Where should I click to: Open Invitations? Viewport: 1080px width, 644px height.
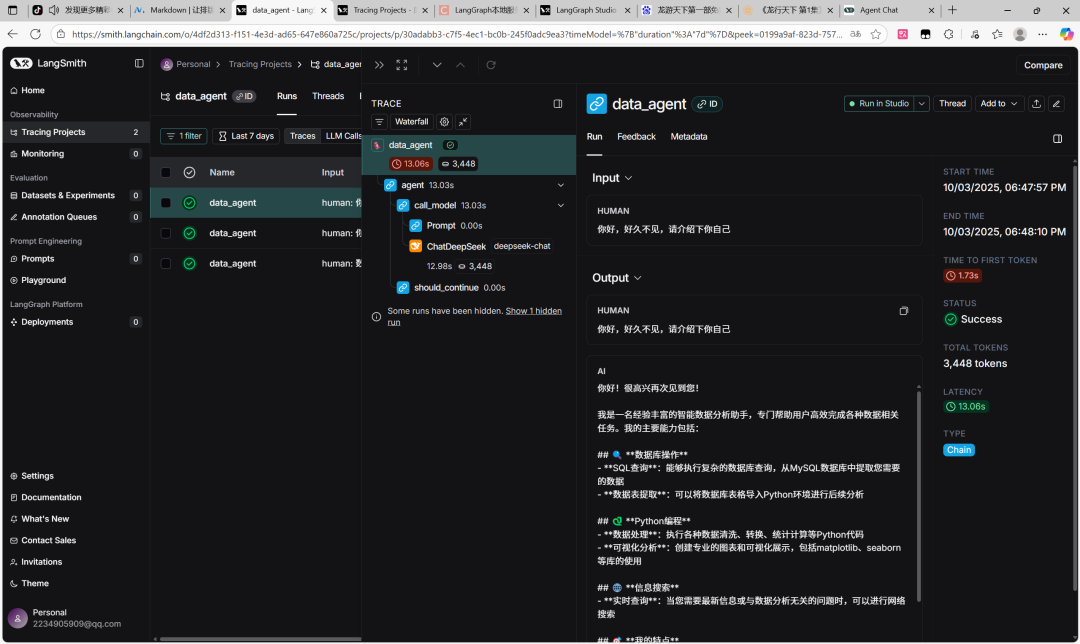coord(41,562)
